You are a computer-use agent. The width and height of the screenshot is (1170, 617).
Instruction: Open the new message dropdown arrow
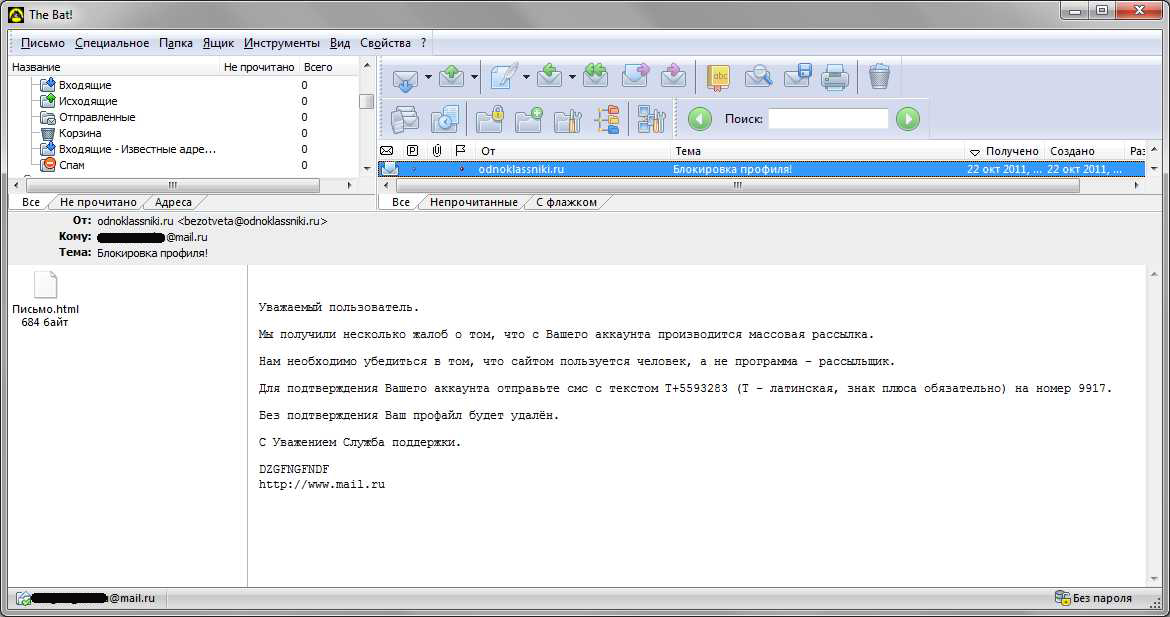[526, 78]
